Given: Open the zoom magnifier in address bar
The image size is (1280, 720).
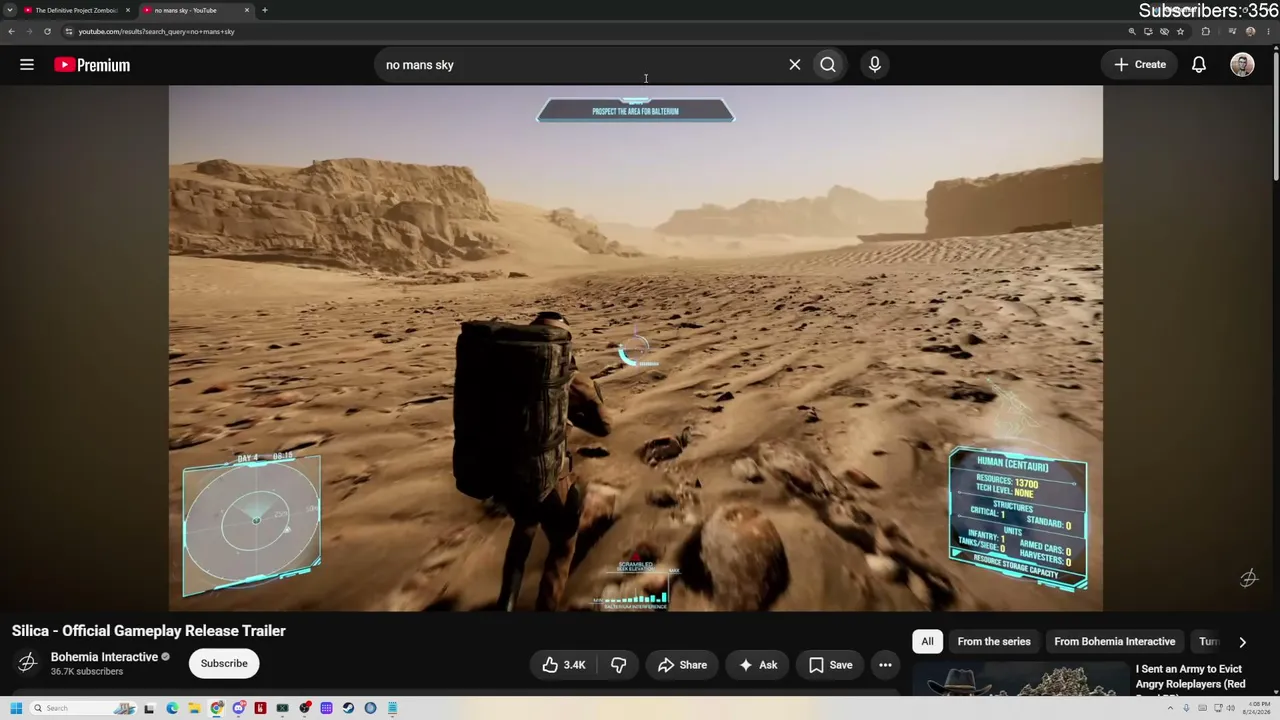Looking at the screenshot, I should point(1132,31).
